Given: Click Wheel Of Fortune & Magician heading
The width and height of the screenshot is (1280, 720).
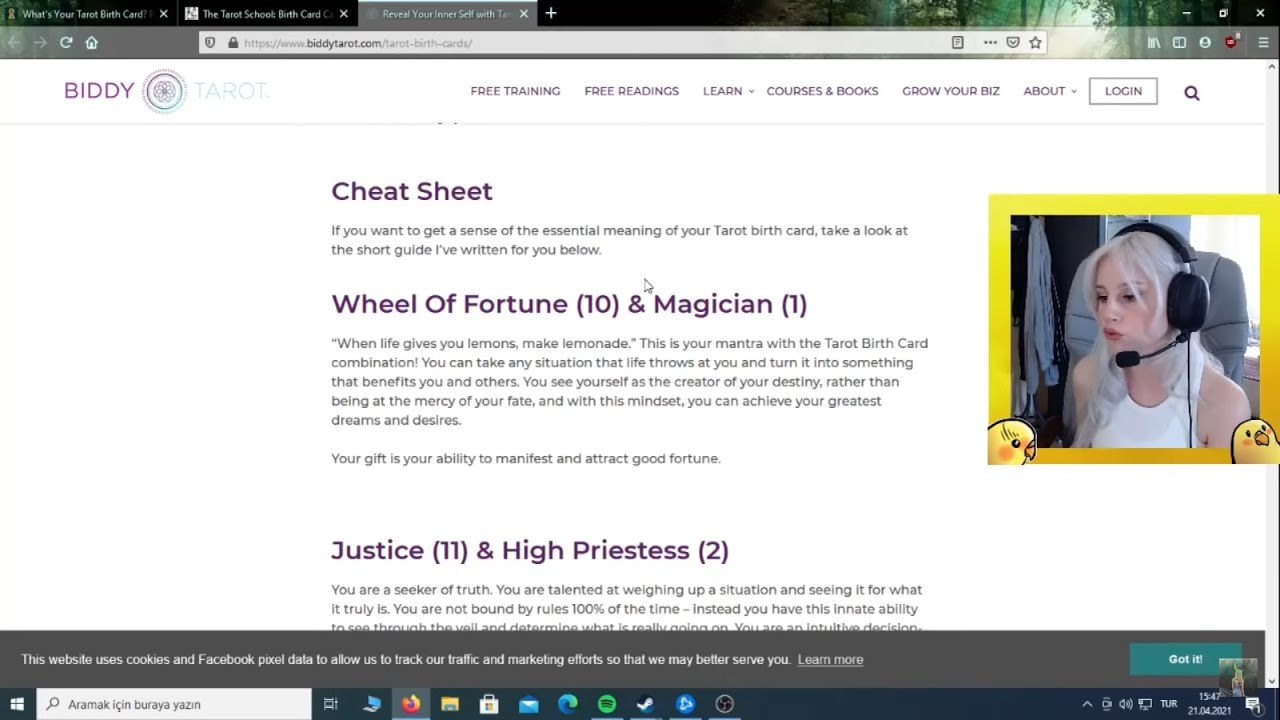Looking at the screenshot, I should (x=569, y=304).
